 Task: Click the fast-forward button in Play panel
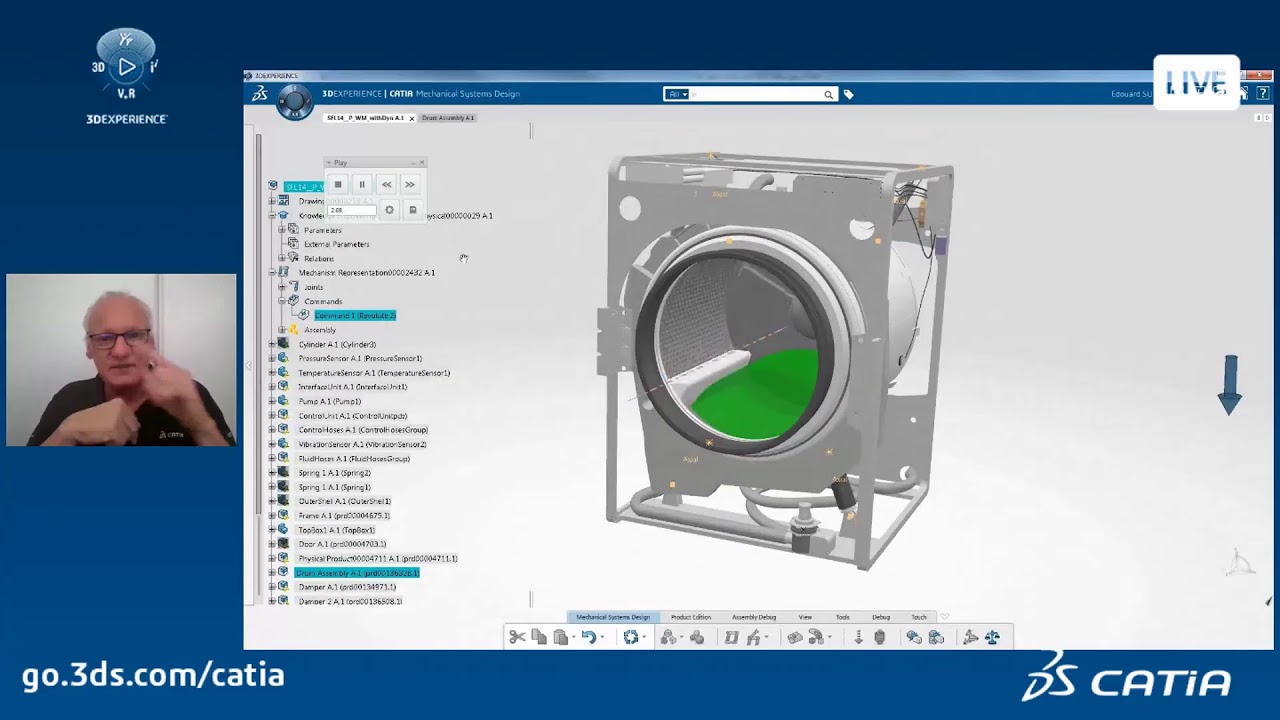(410, 184)
